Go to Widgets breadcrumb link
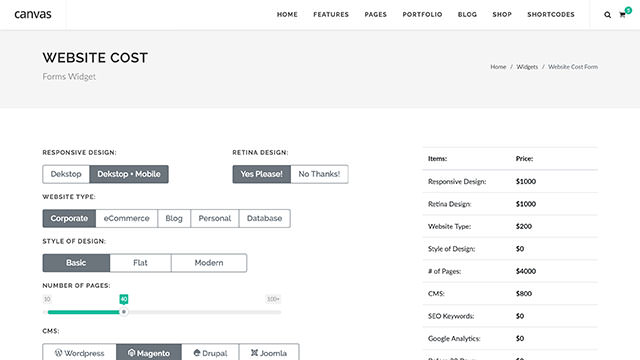 [527, 67]
